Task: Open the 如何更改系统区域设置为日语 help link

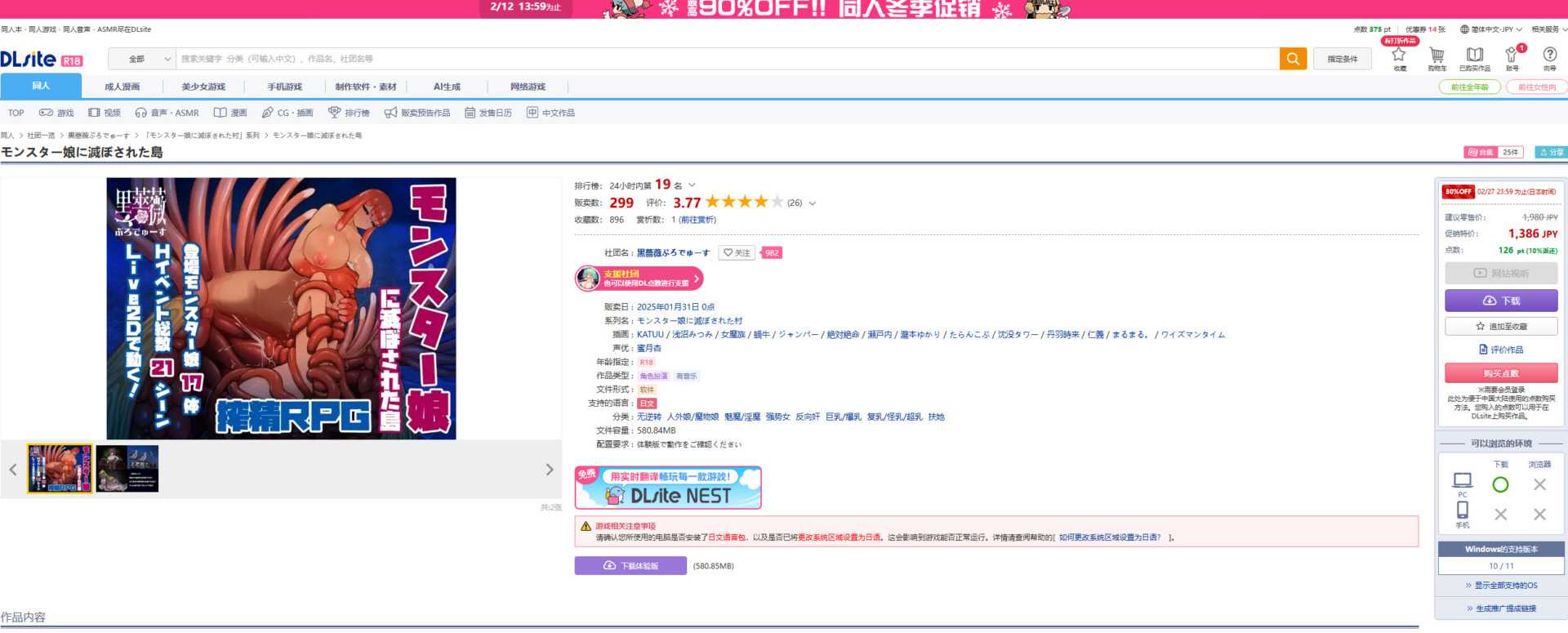Action: 1109,538
